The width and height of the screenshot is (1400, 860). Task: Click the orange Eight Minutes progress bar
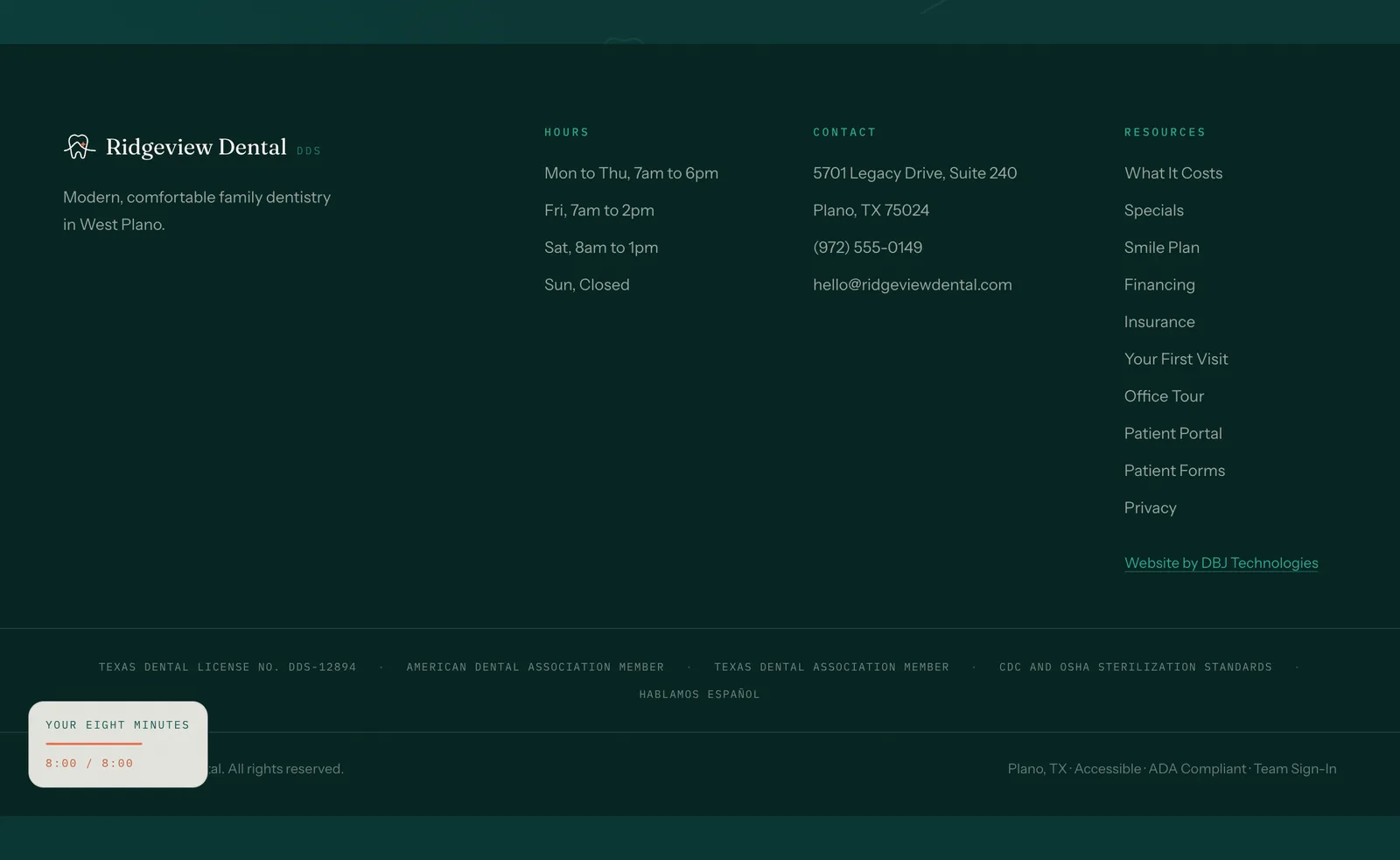(x=94, y=744)
